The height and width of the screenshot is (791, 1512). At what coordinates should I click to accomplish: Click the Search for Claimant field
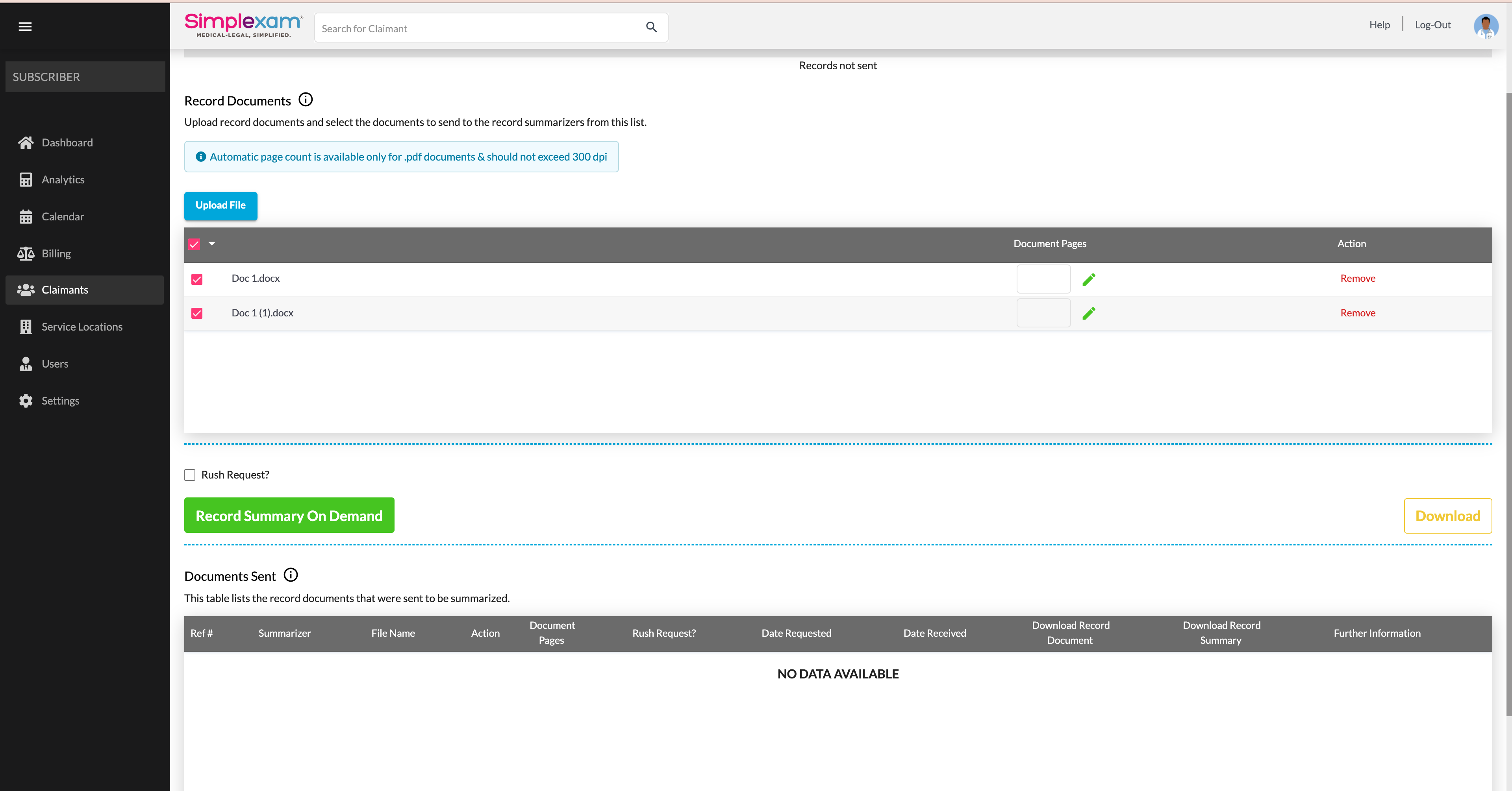click(478, 28)
